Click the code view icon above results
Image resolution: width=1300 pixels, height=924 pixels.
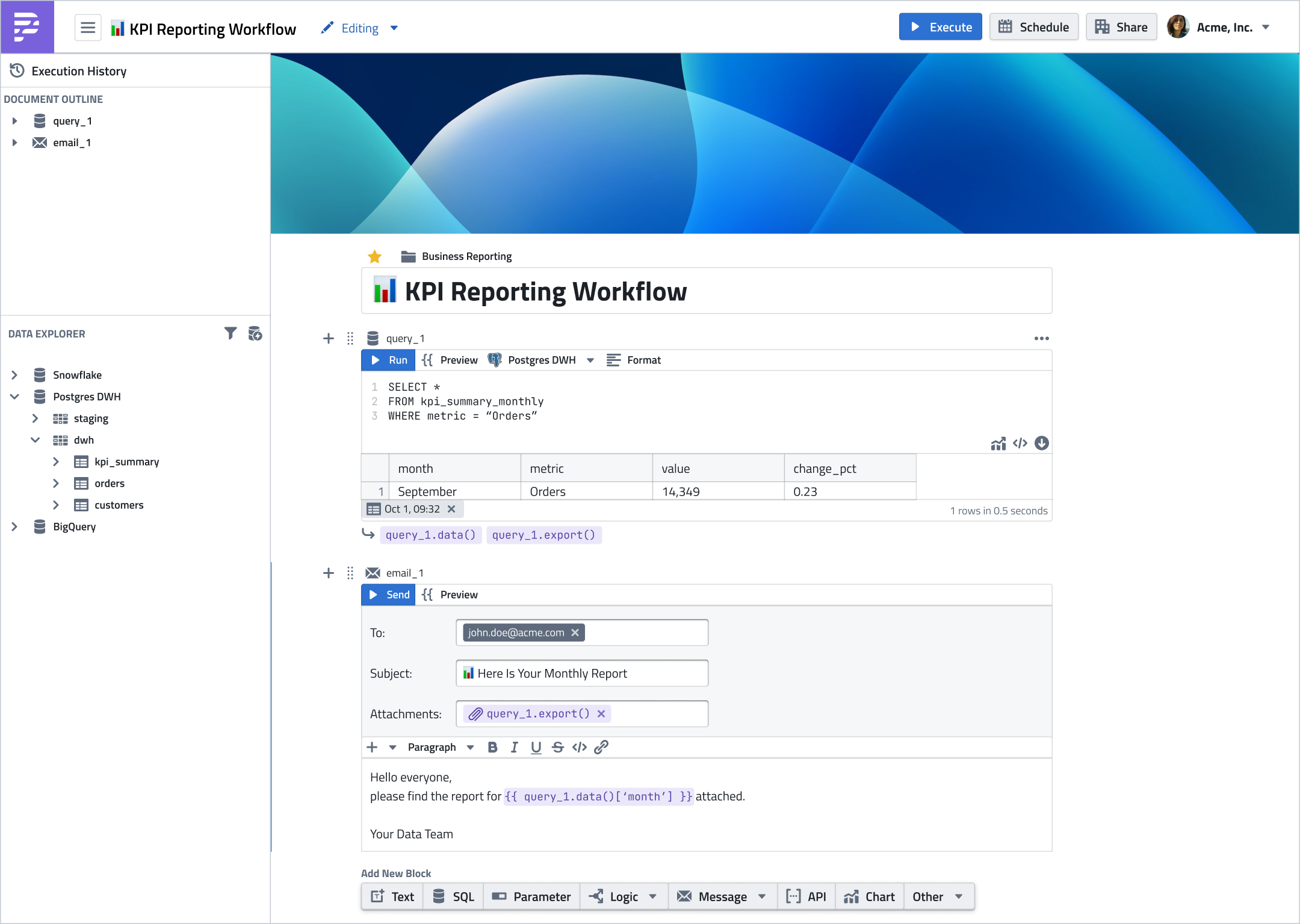point(1020,443)
